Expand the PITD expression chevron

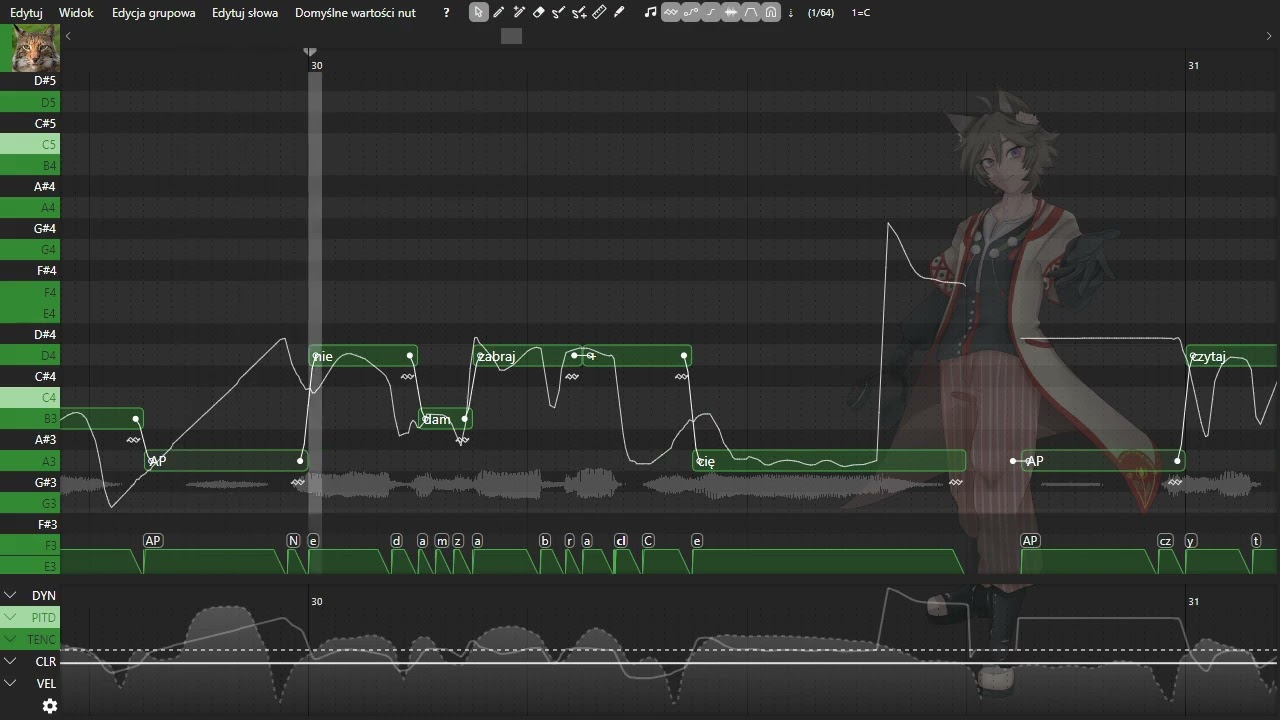pos(10,617)
